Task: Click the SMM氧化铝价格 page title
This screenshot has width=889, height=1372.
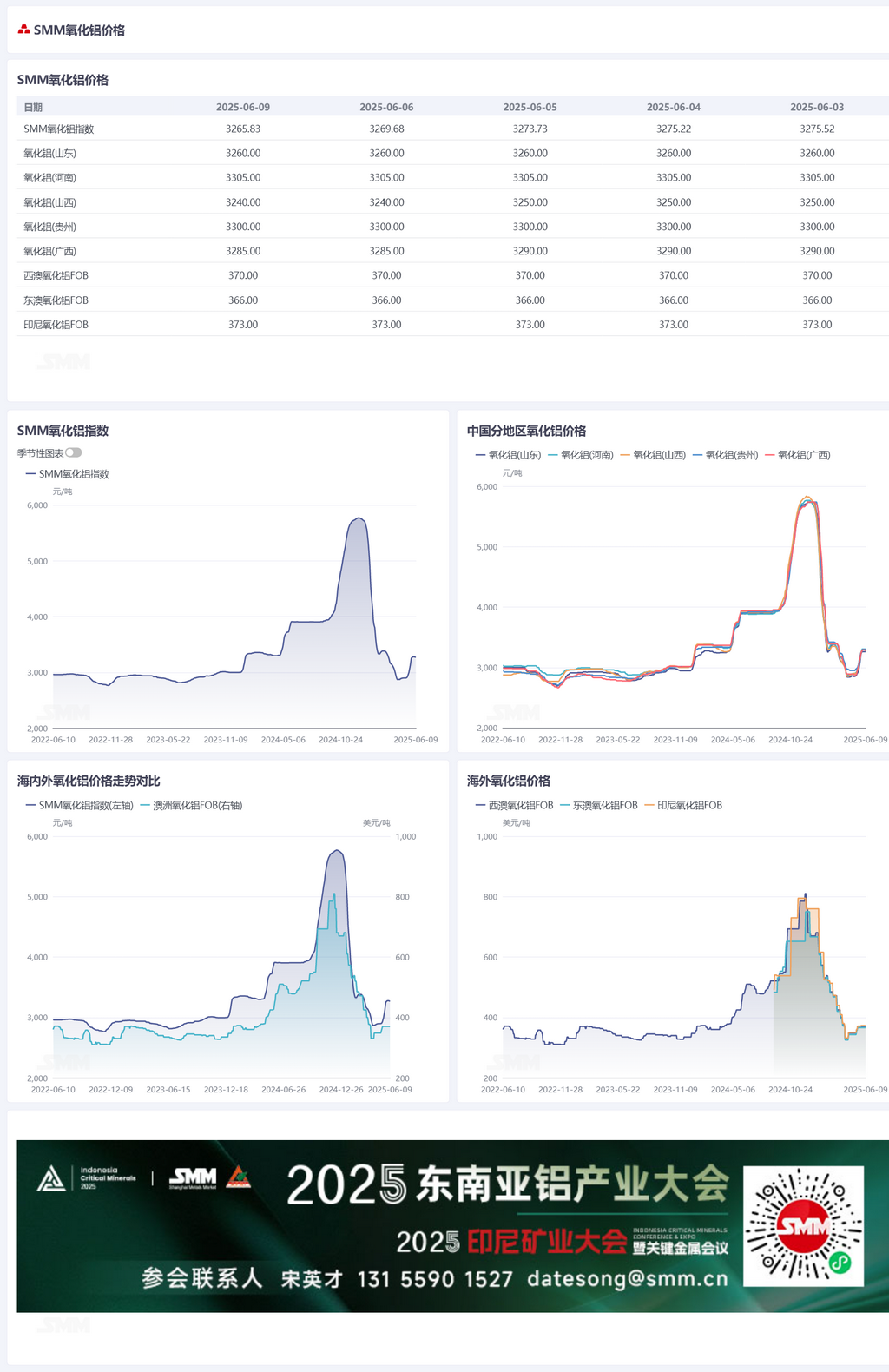Action: coord(79,30)
